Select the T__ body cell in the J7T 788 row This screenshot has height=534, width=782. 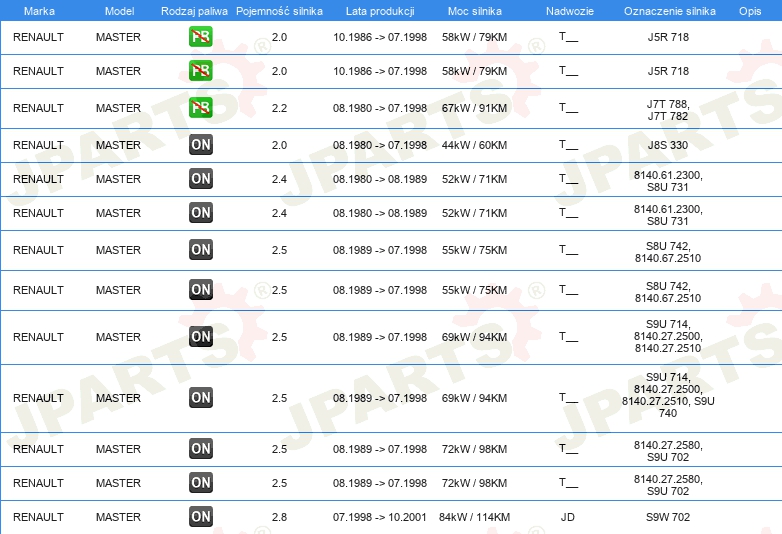point(568,108)
